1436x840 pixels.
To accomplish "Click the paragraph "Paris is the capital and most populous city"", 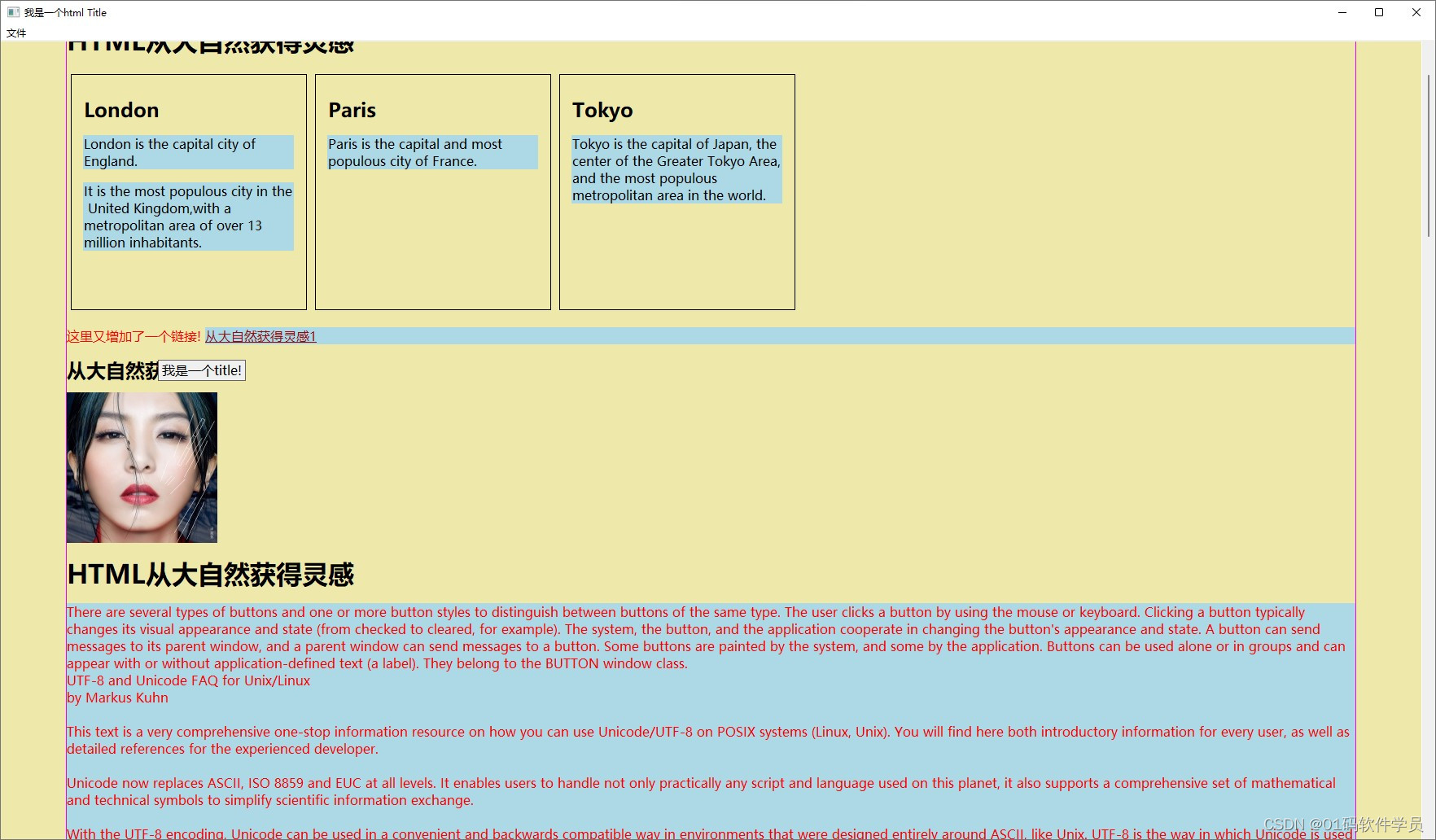I will [x=432, y=152].
